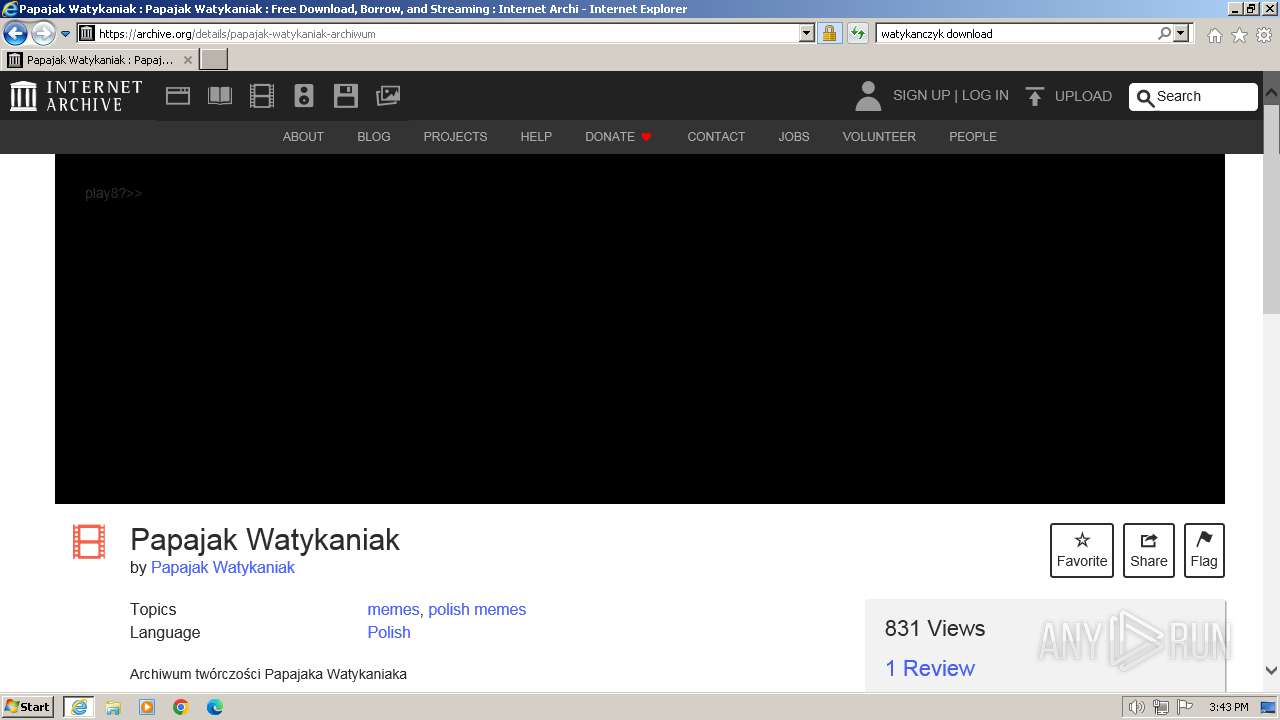
Task: Open the Windows Start button
Action: tap(28, 706)
